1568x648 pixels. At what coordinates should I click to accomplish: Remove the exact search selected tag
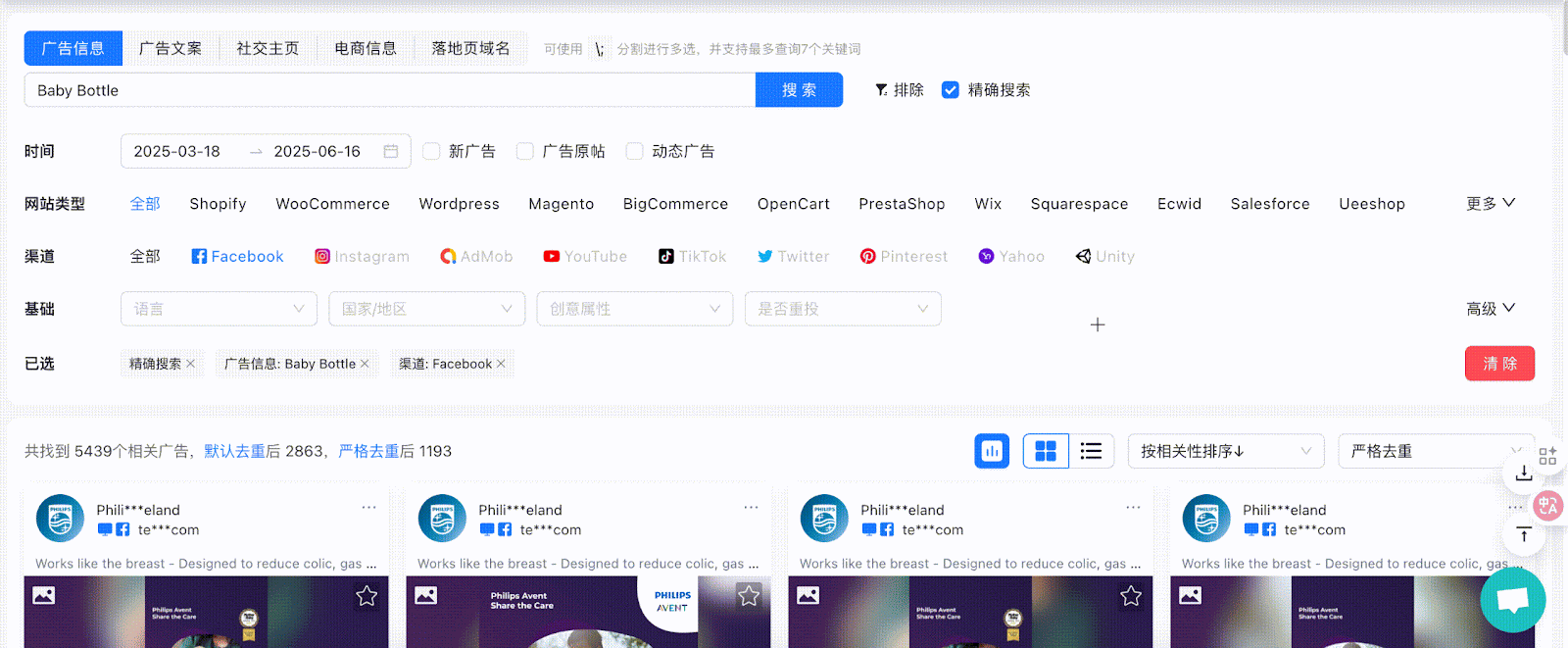pos(190,364)
